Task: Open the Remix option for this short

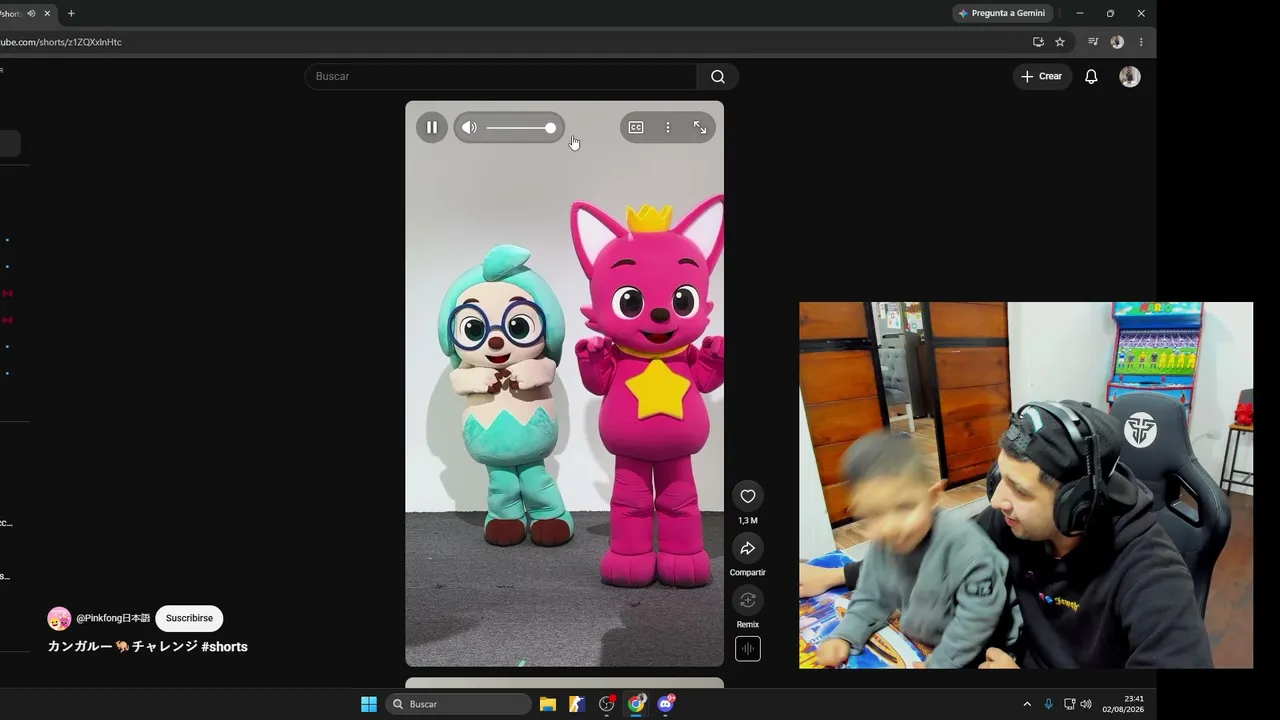Action: point(748,600)
